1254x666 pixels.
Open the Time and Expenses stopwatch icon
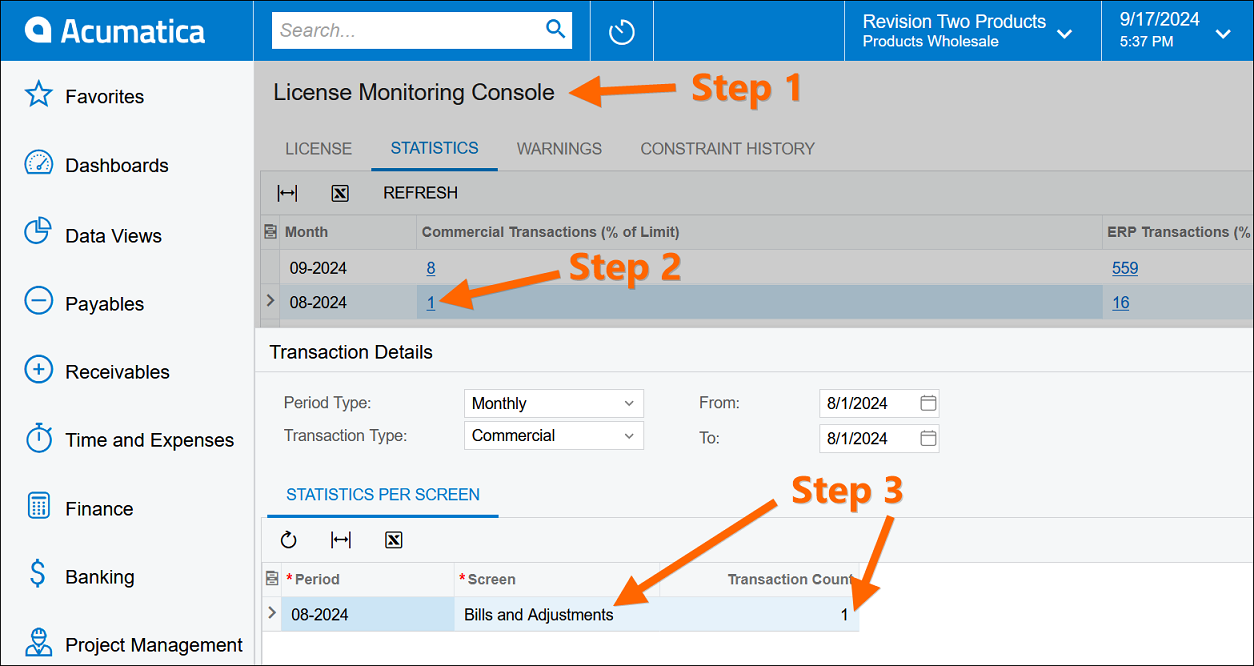tap(38, 439)
